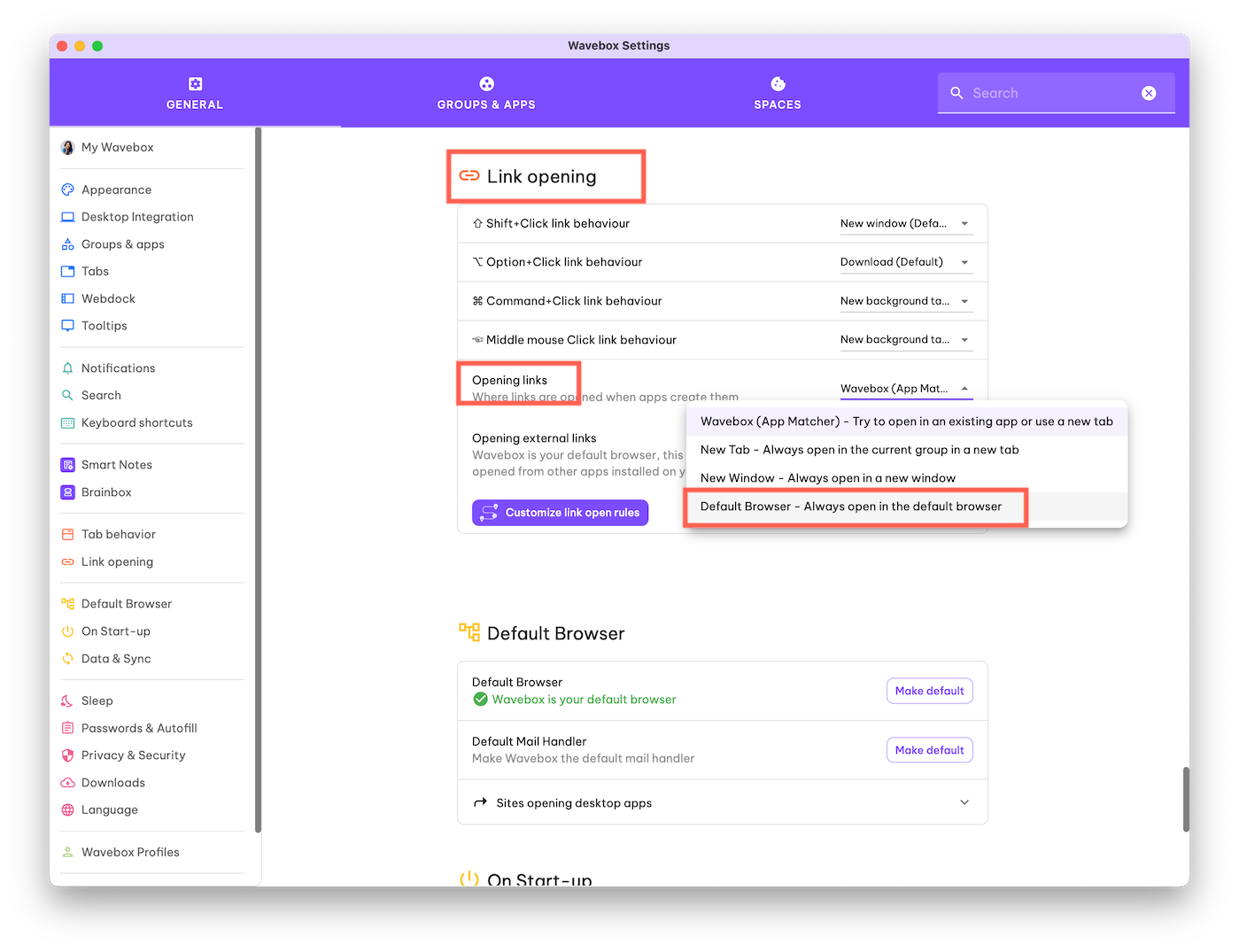Select Default Browser sidebar icon
This screenshot has width=1239, height=952.
tap(67, 604)
